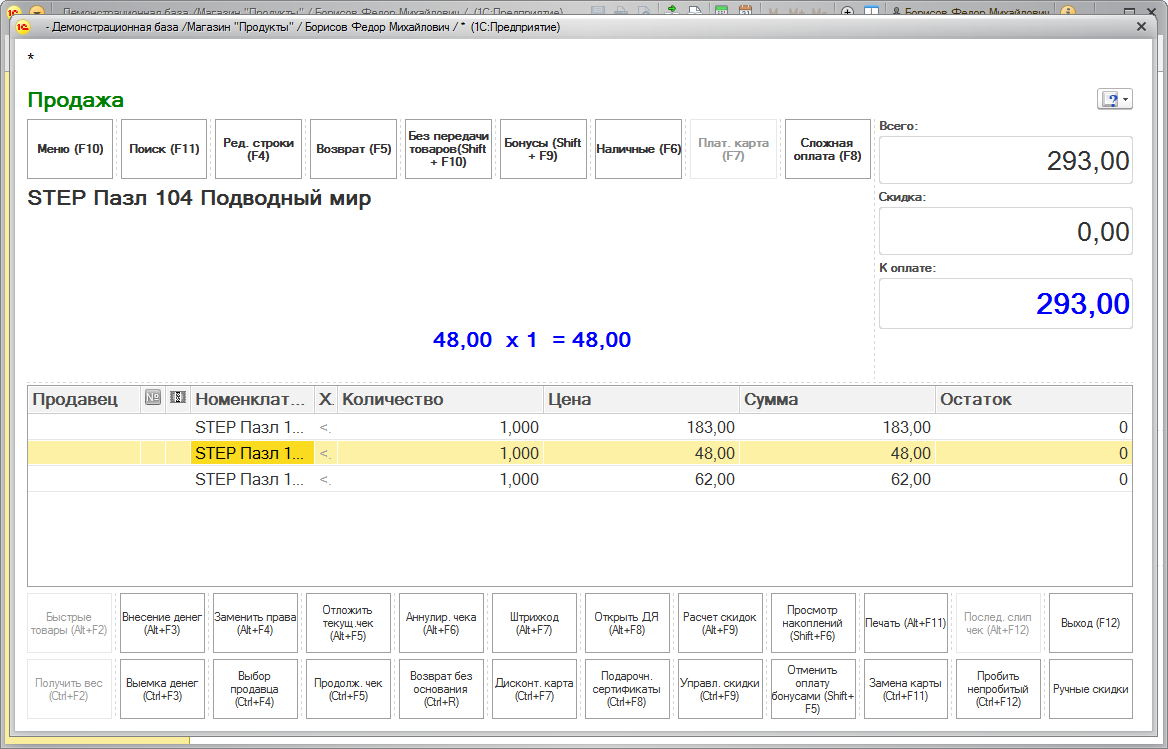Pay with Наличные (F6)
1168x749 pixels.
(x=638, y=149)
